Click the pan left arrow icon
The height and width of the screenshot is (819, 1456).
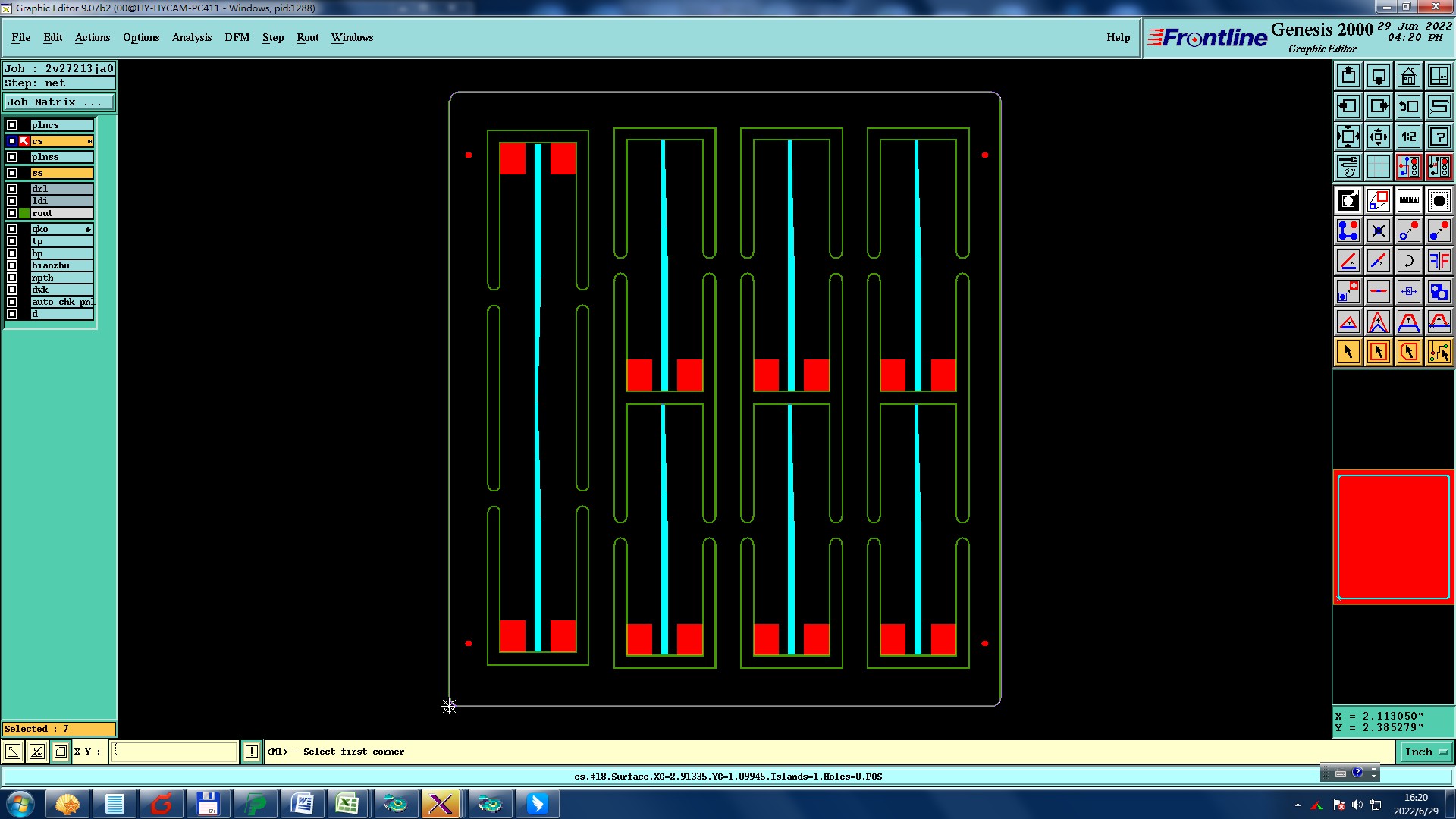(1348, 106)
